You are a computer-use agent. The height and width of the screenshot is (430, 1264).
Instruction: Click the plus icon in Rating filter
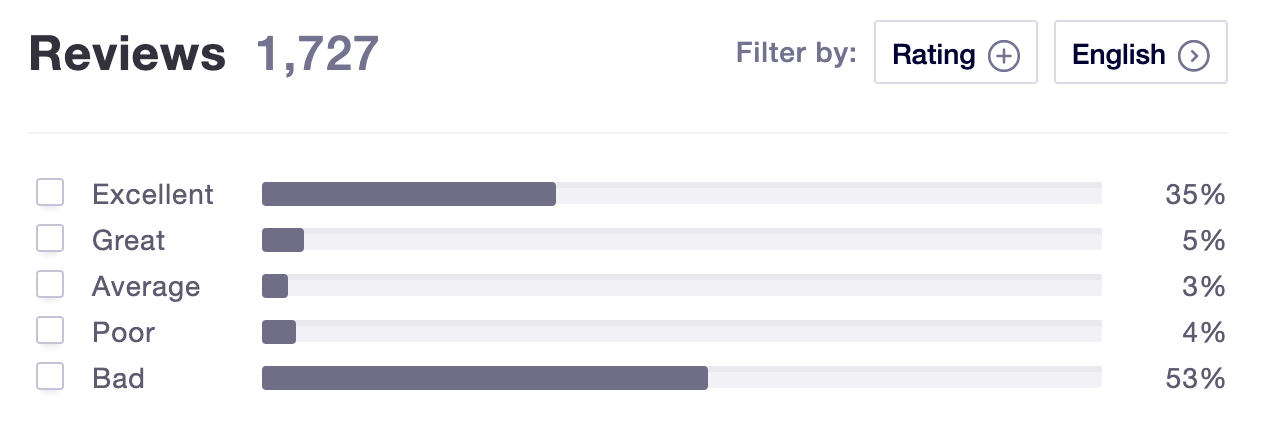(1003, 56)
